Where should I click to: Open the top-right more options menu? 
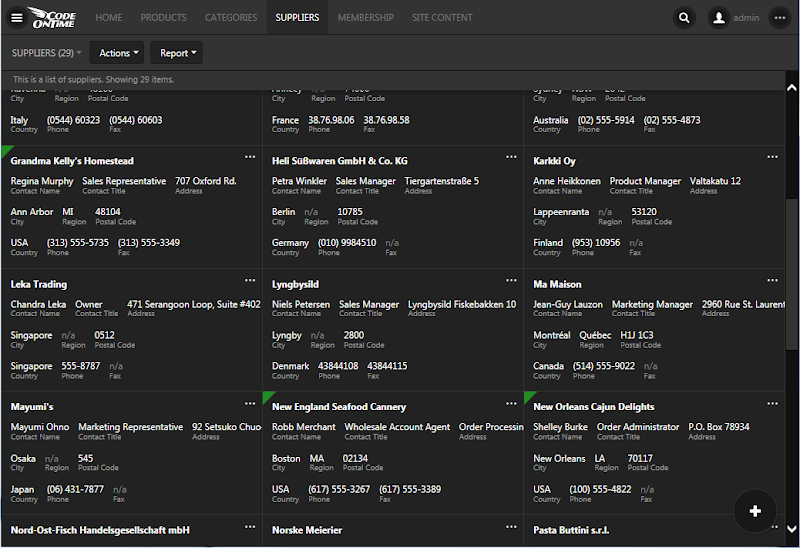pyautogui.click(x=780, y=18)
